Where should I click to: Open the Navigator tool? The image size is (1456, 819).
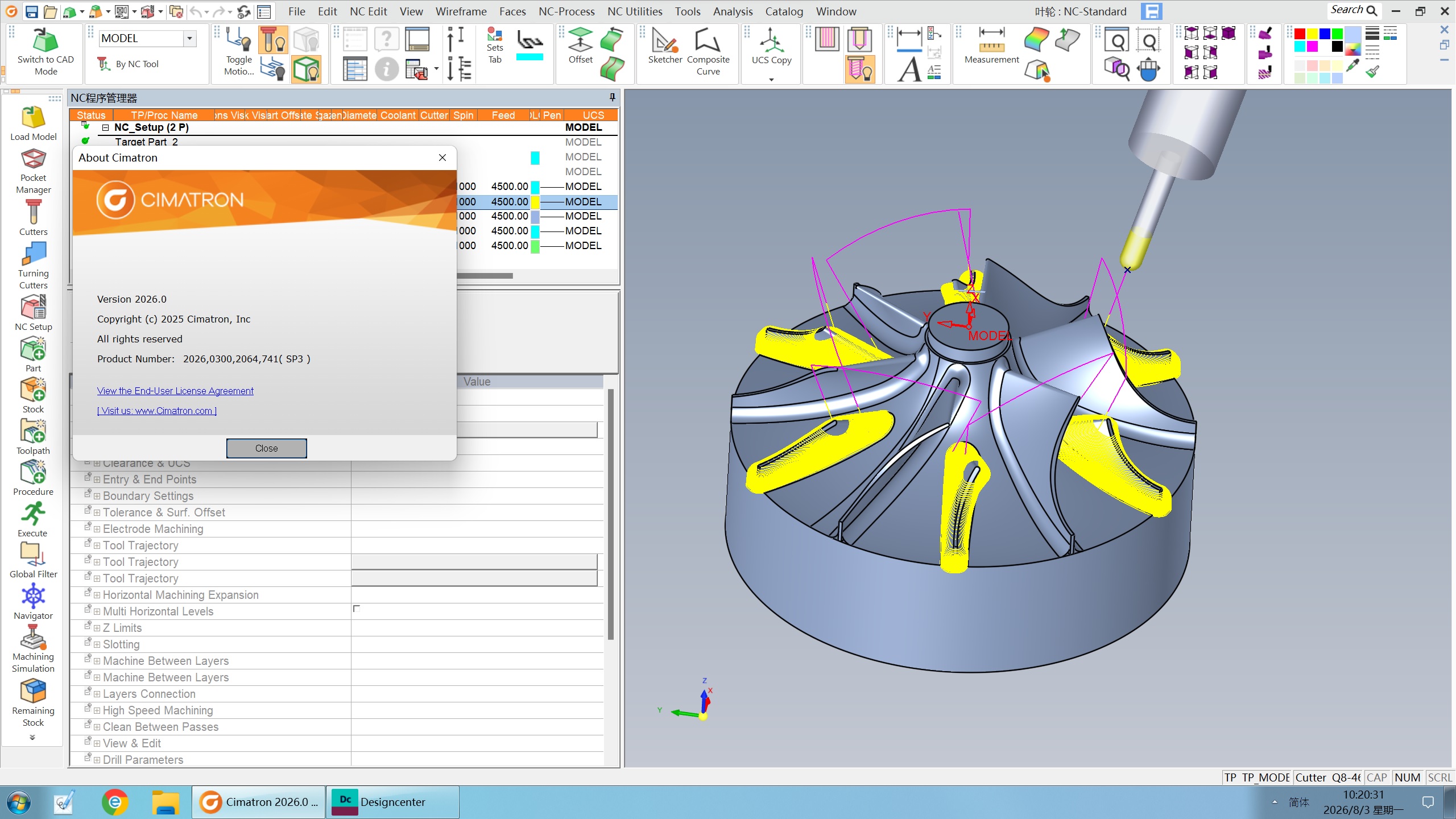33,602
